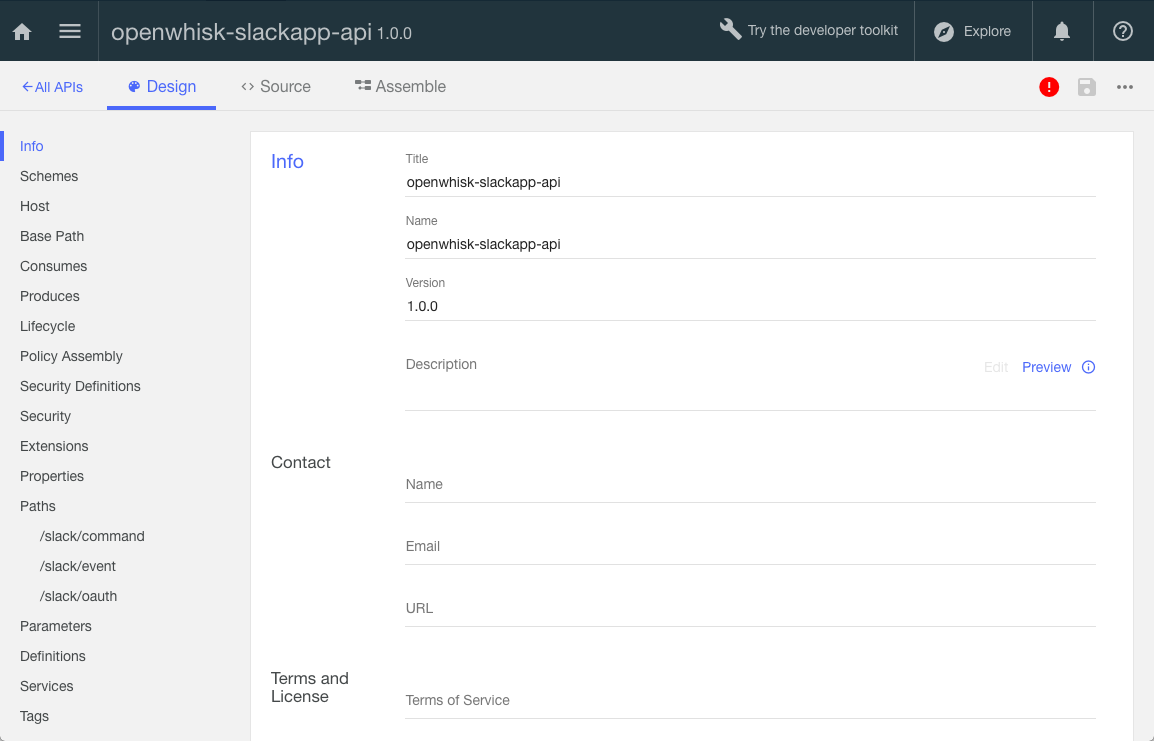Select Schemes in the sidebar
1154x741 pixels.
pos(49,177)
